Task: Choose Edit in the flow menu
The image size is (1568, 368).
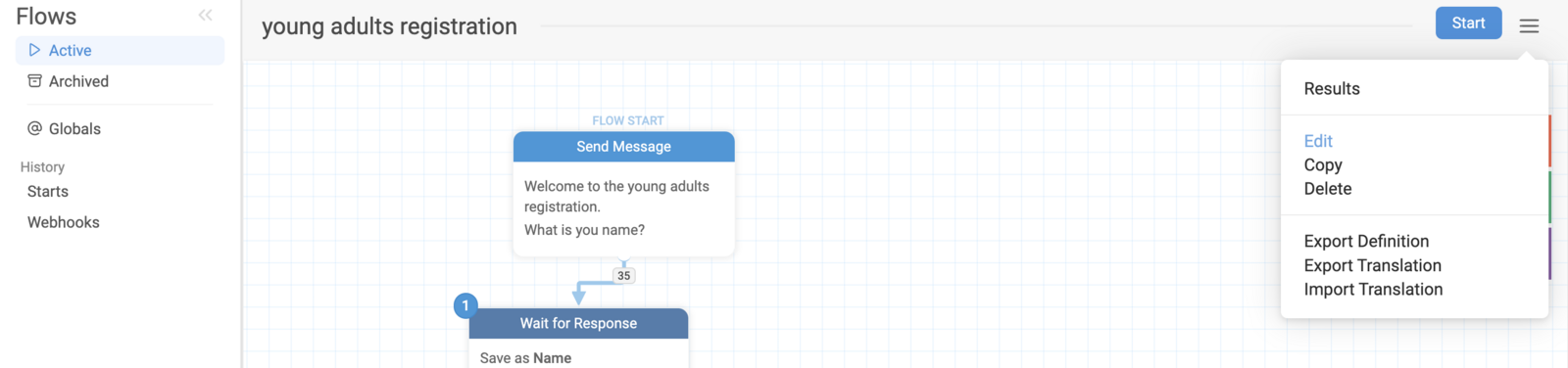Action: click(x=1318, y=141)
